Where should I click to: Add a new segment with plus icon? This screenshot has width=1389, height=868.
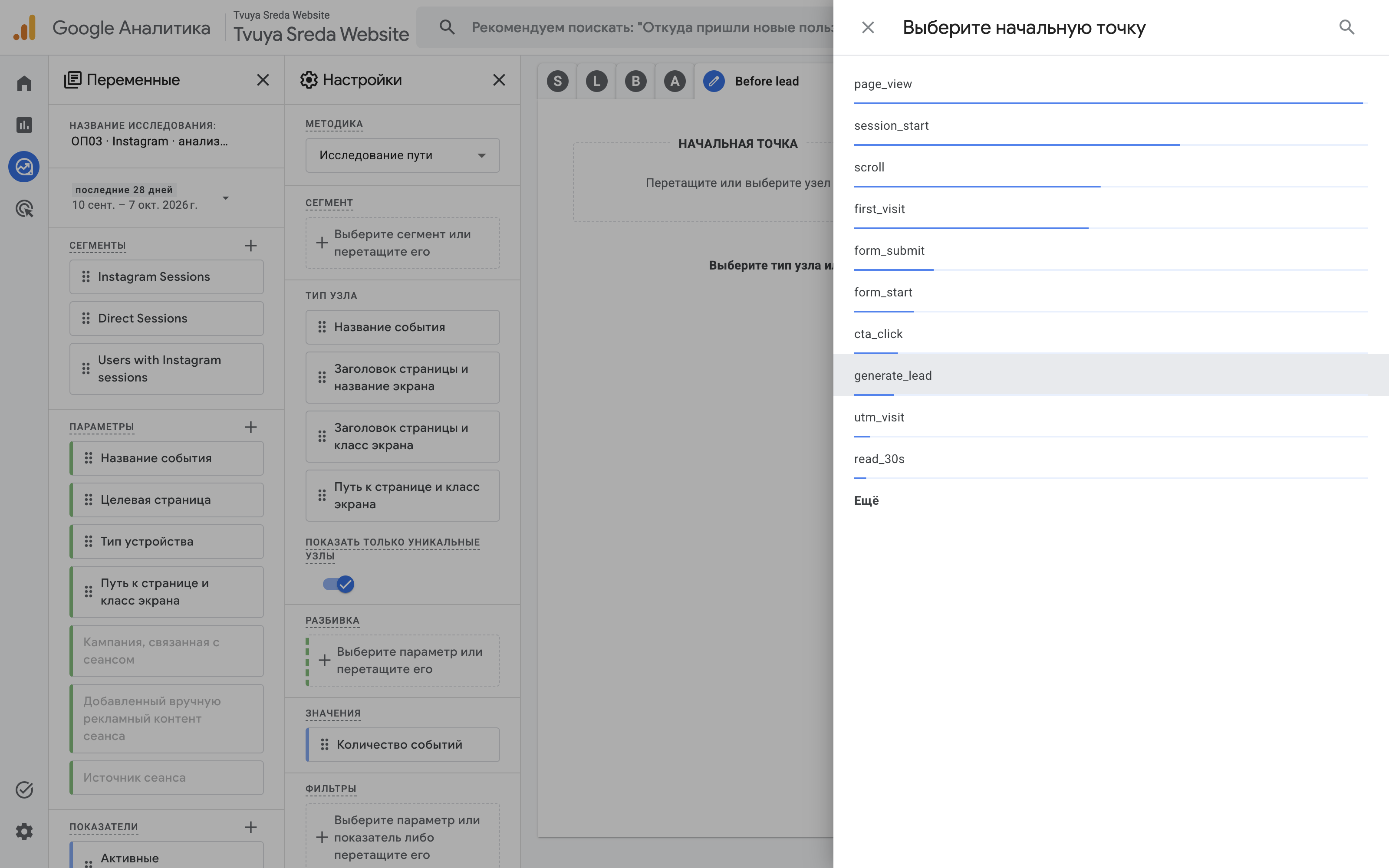tap(251, 246)
